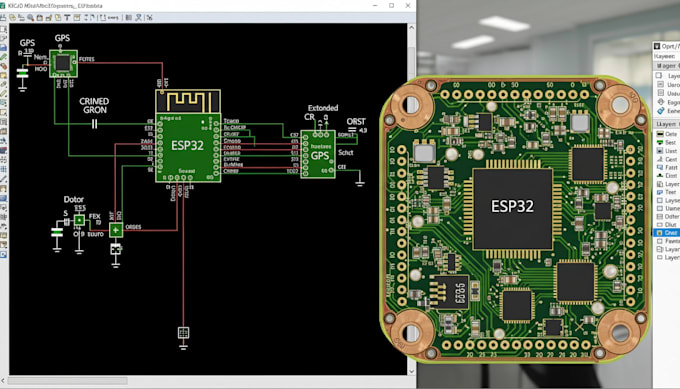The width and height of the screenshot is (680, 389).
Task: Click the red-orange tool icon in left toolbar
Action: click(3, 66)
